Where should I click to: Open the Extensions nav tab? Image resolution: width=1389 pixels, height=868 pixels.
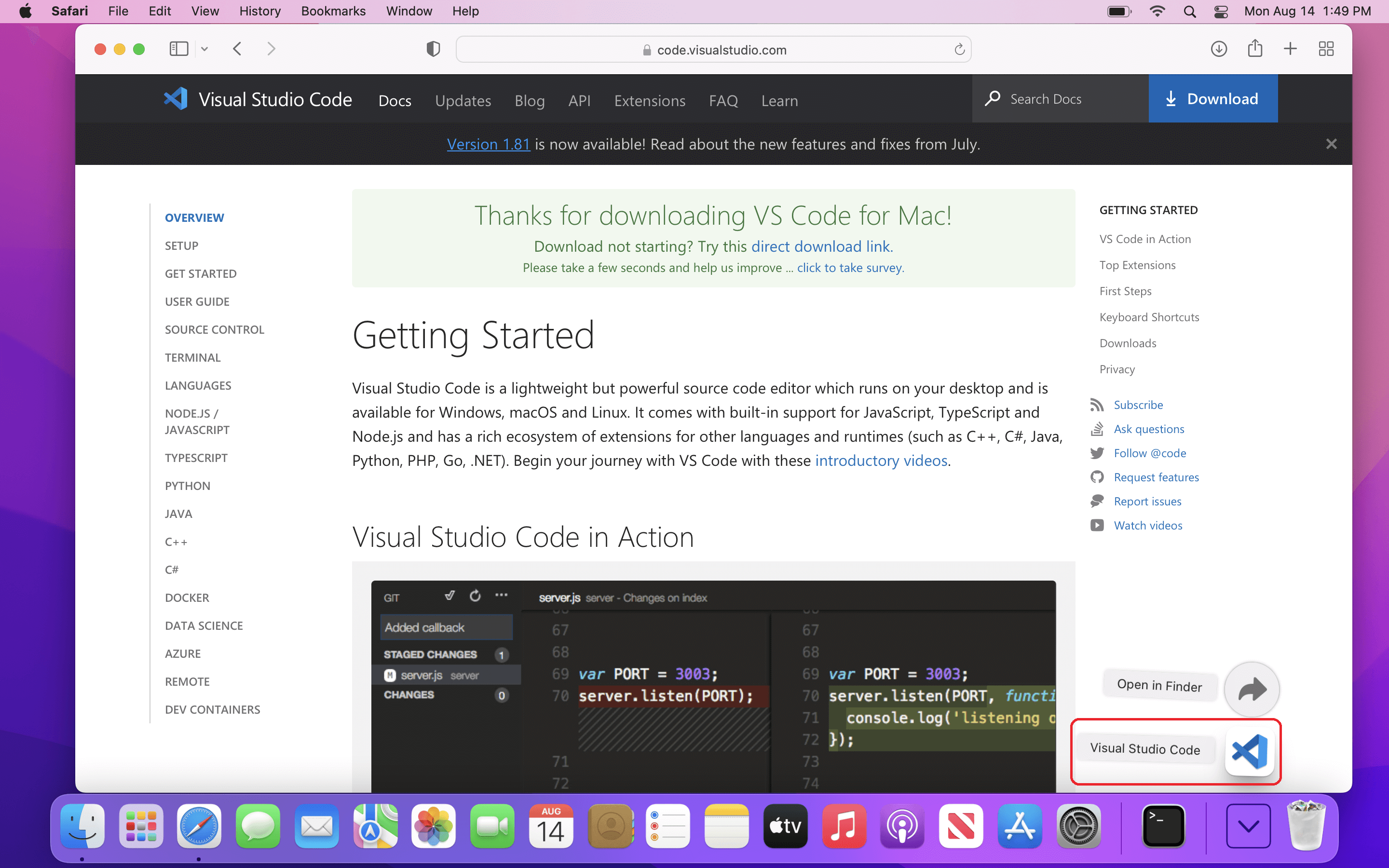649,100
